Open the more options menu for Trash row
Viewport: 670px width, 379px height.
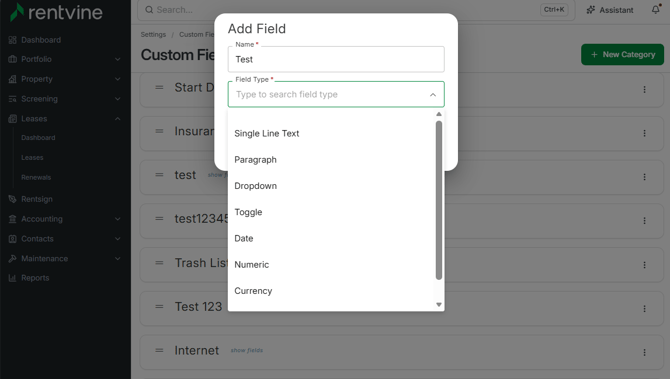tap(644, 265)
